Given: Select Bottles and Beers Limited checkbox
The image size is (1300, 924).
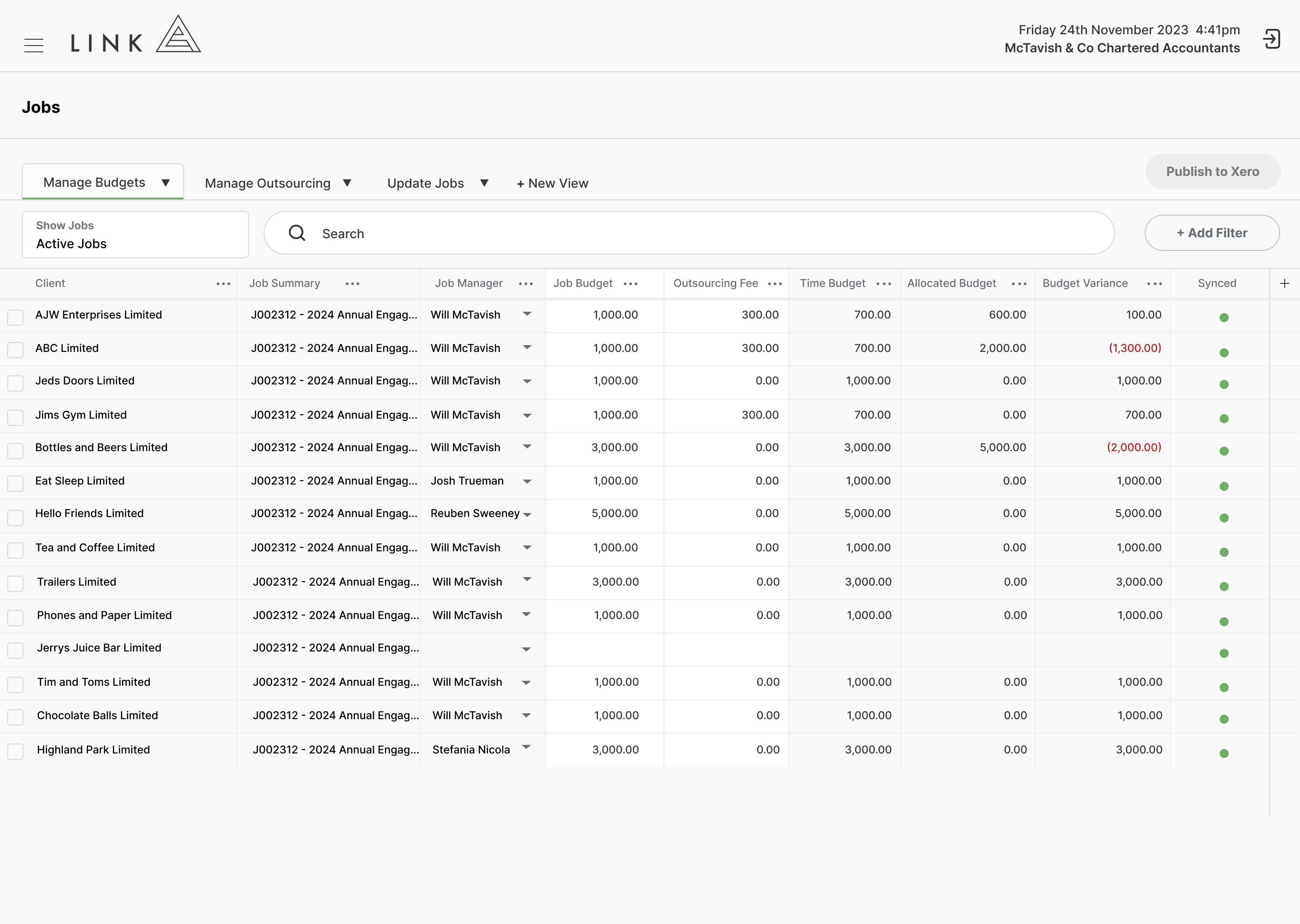Looking at the screenshot, I should pos(15,451).
